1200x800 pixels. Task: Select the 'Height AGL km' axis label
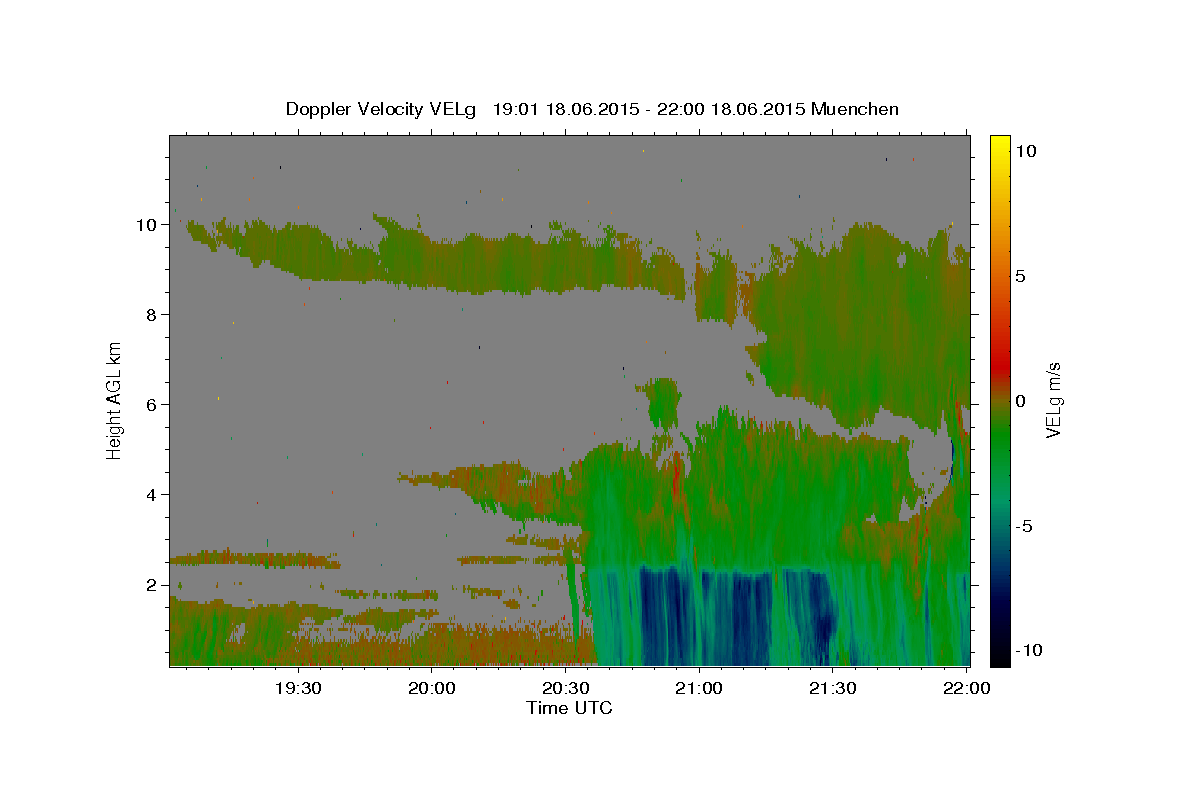point(115,399)
